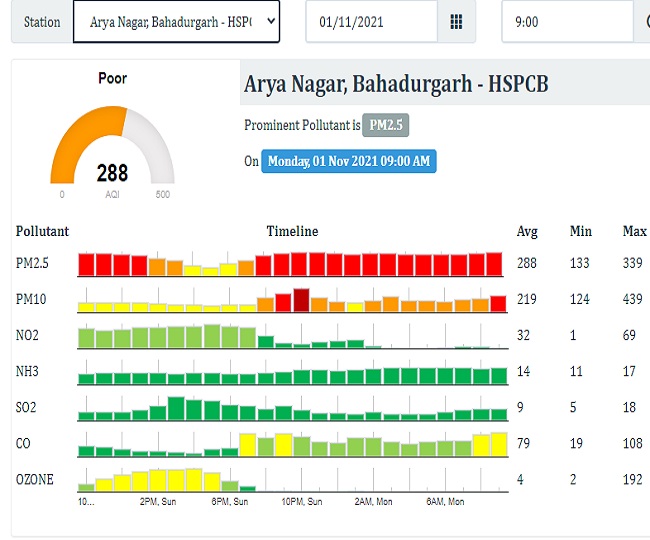This screenshot has width=650, height=540.
Task: Click the dark red PM10 bar in the timeline
Action: tap(301, 300)
